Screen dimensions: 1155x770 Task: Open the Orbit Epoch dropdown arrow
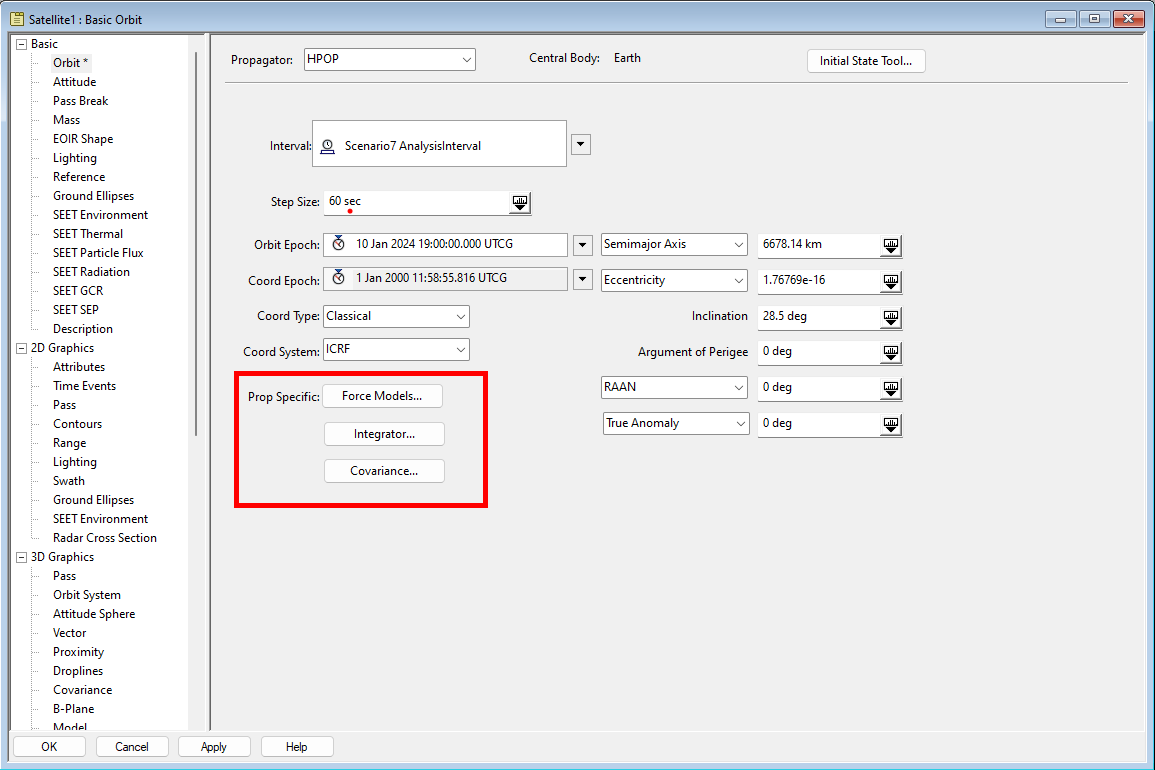pyautogui.click(x=581, y=244)
